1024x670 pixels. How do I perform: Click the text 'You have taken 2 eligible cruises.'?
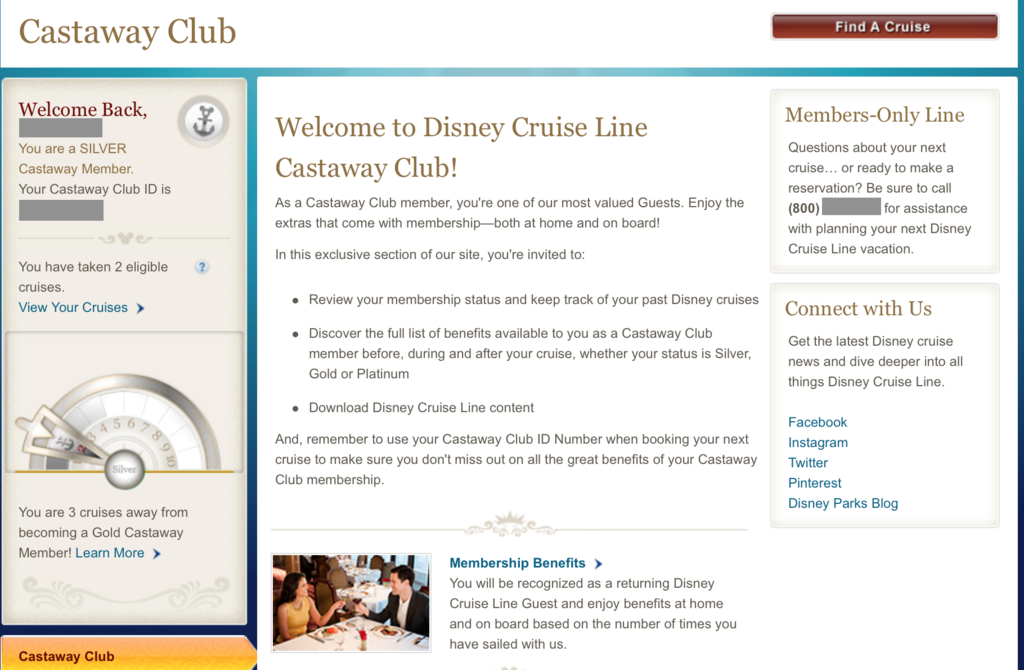point(93,277)
